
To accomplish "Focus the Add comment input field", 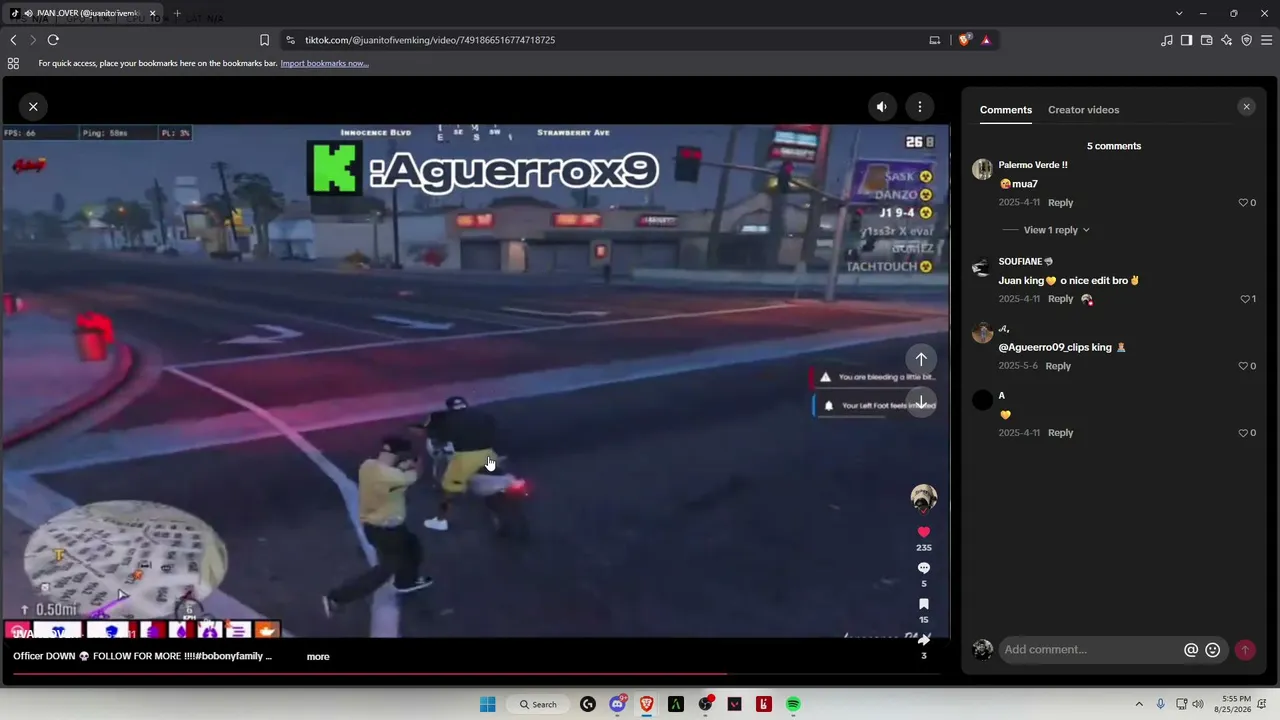I will tap(1090, 650).
